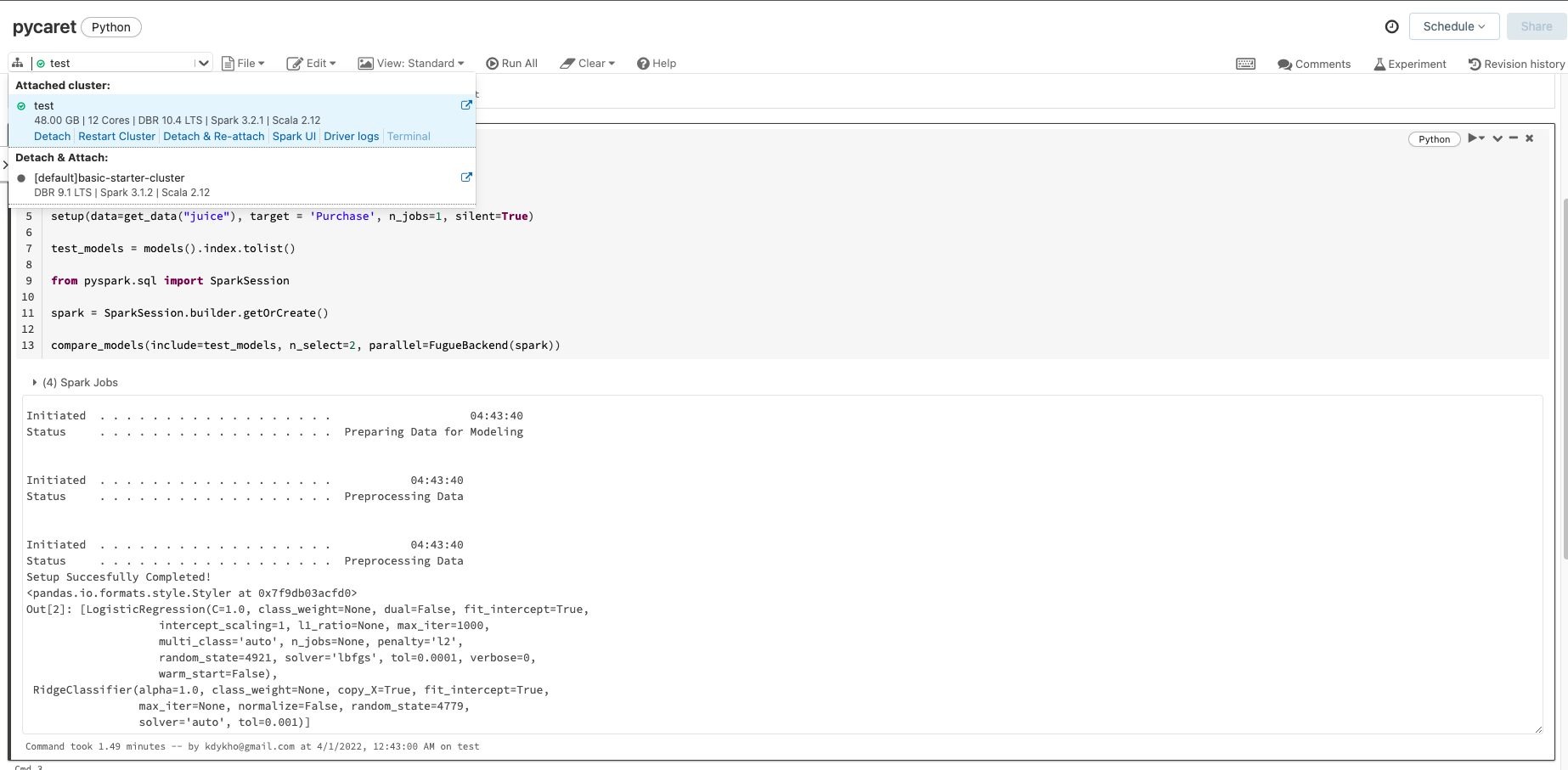The width and height of the screenshot is (1568, 770).
Task: Click the Restart Cluster link
Action: (x=116, y=136)
